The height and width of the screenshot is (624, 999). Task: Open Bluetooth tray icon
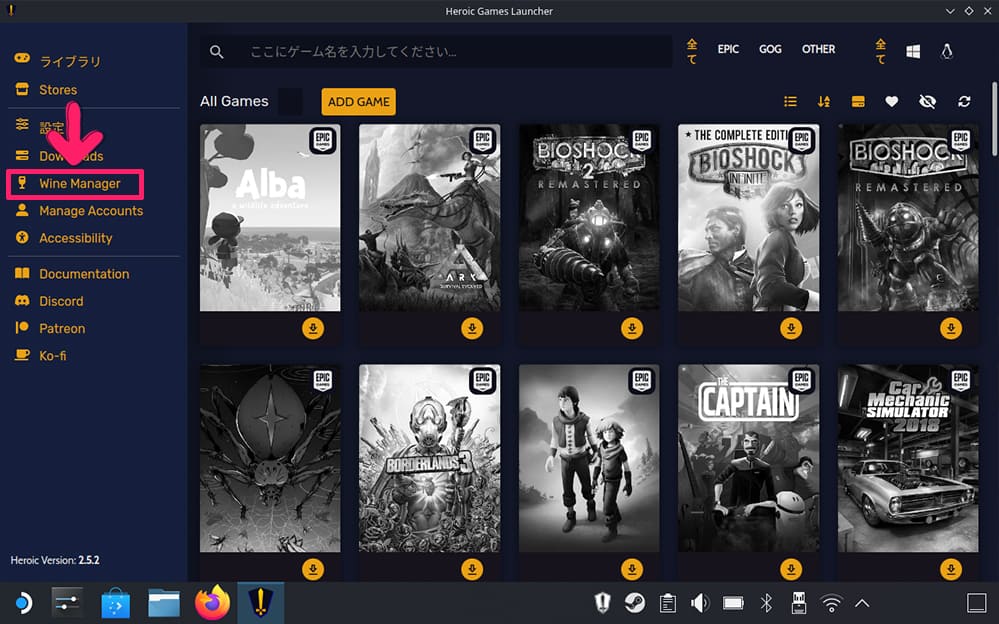(766, 602)
